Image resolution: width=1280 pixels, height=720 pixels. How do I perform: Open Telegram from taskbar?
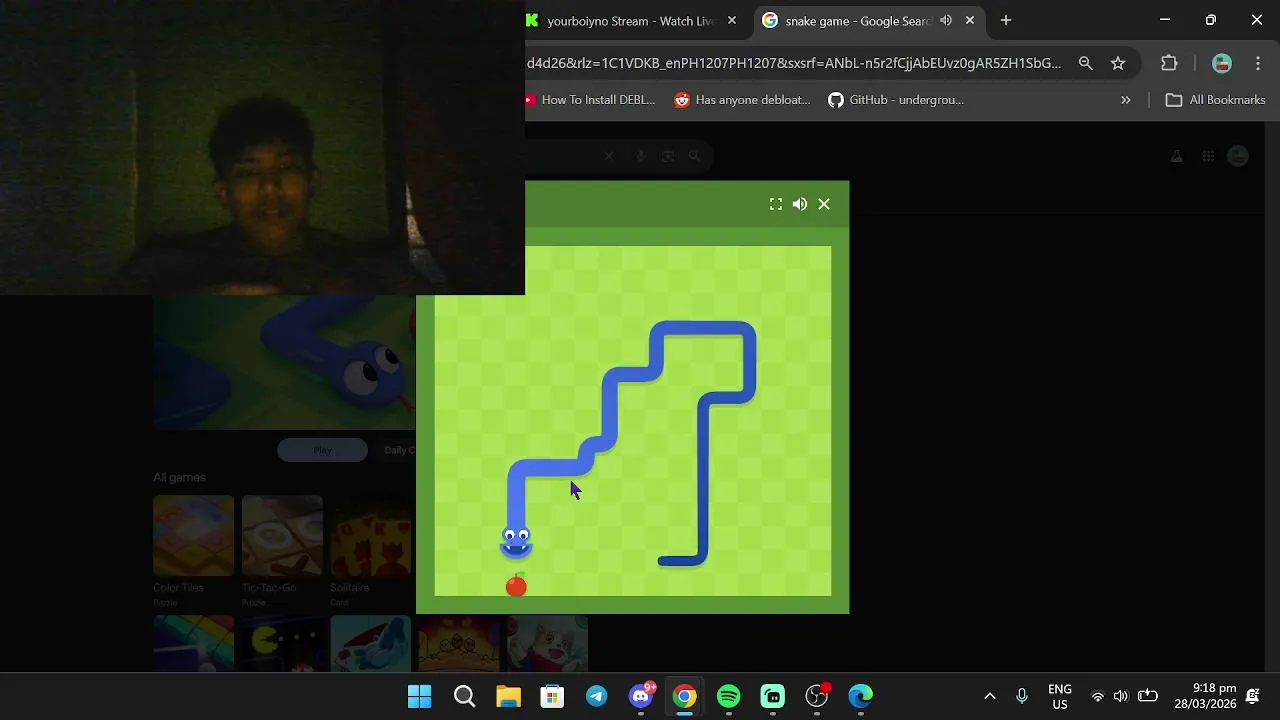[x=596, y=696]
